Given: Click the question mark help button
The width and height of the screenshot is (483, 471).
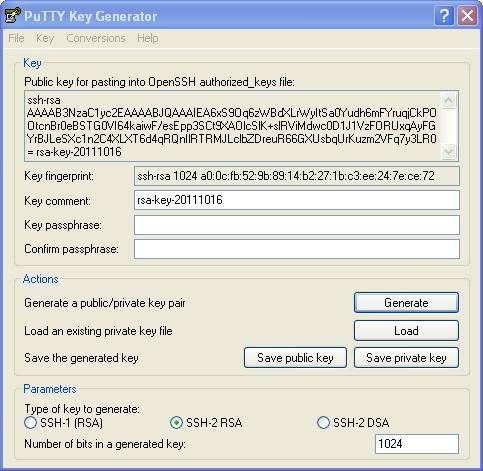Looking at the screenshot, I should coord(444,15).
